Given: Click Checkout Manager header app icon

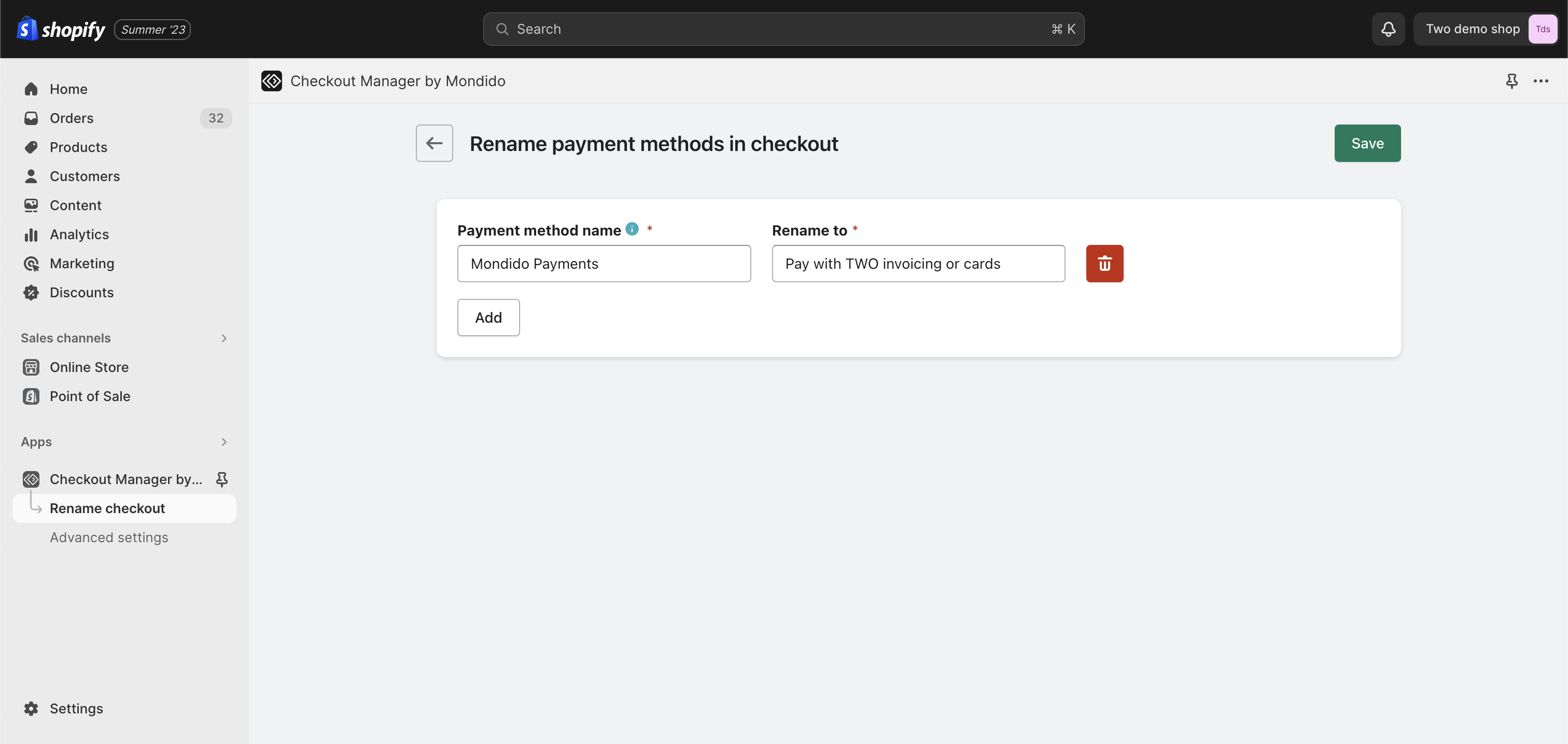Looking at the screenshot, I should (x=272, y=81).
